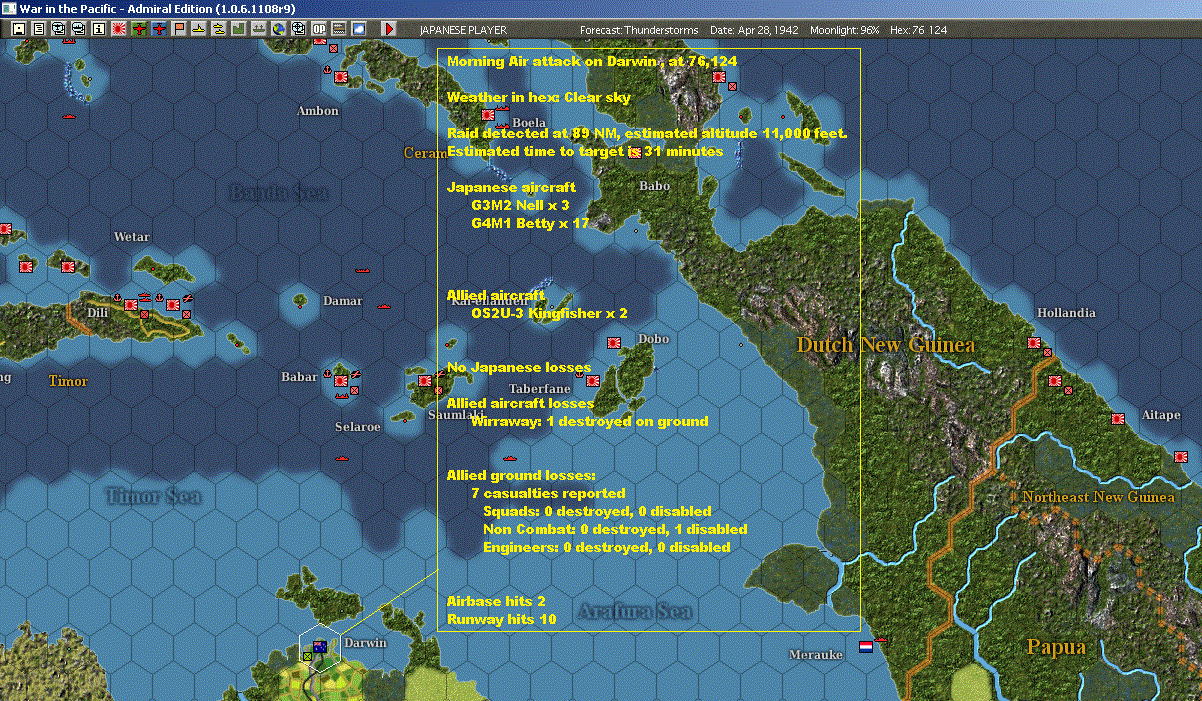Select the Japanese rising sun flag toolbar icon
1202x701 pixels.
point(119,29)
